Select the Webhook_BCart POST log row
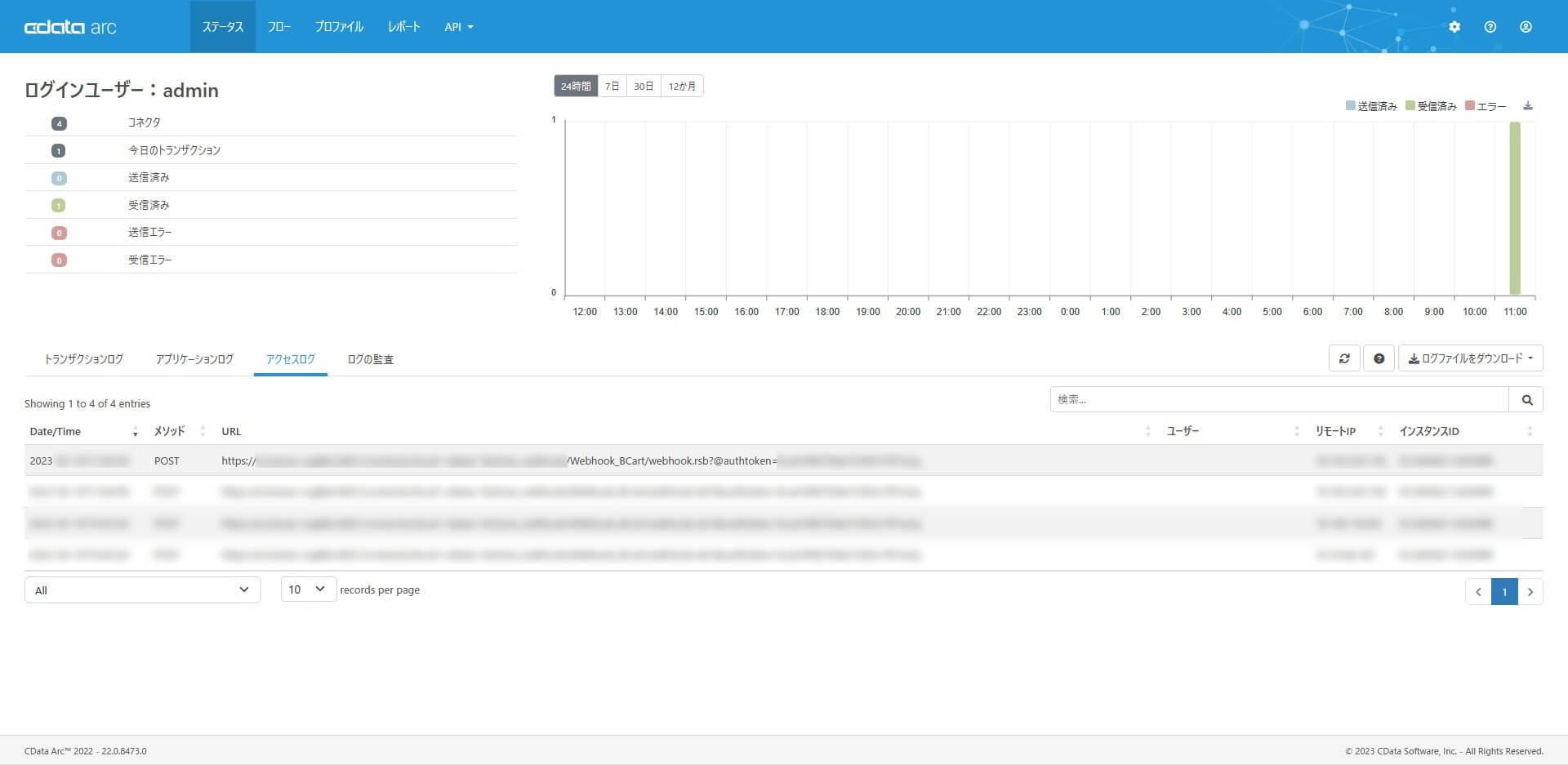 point(784,460)
